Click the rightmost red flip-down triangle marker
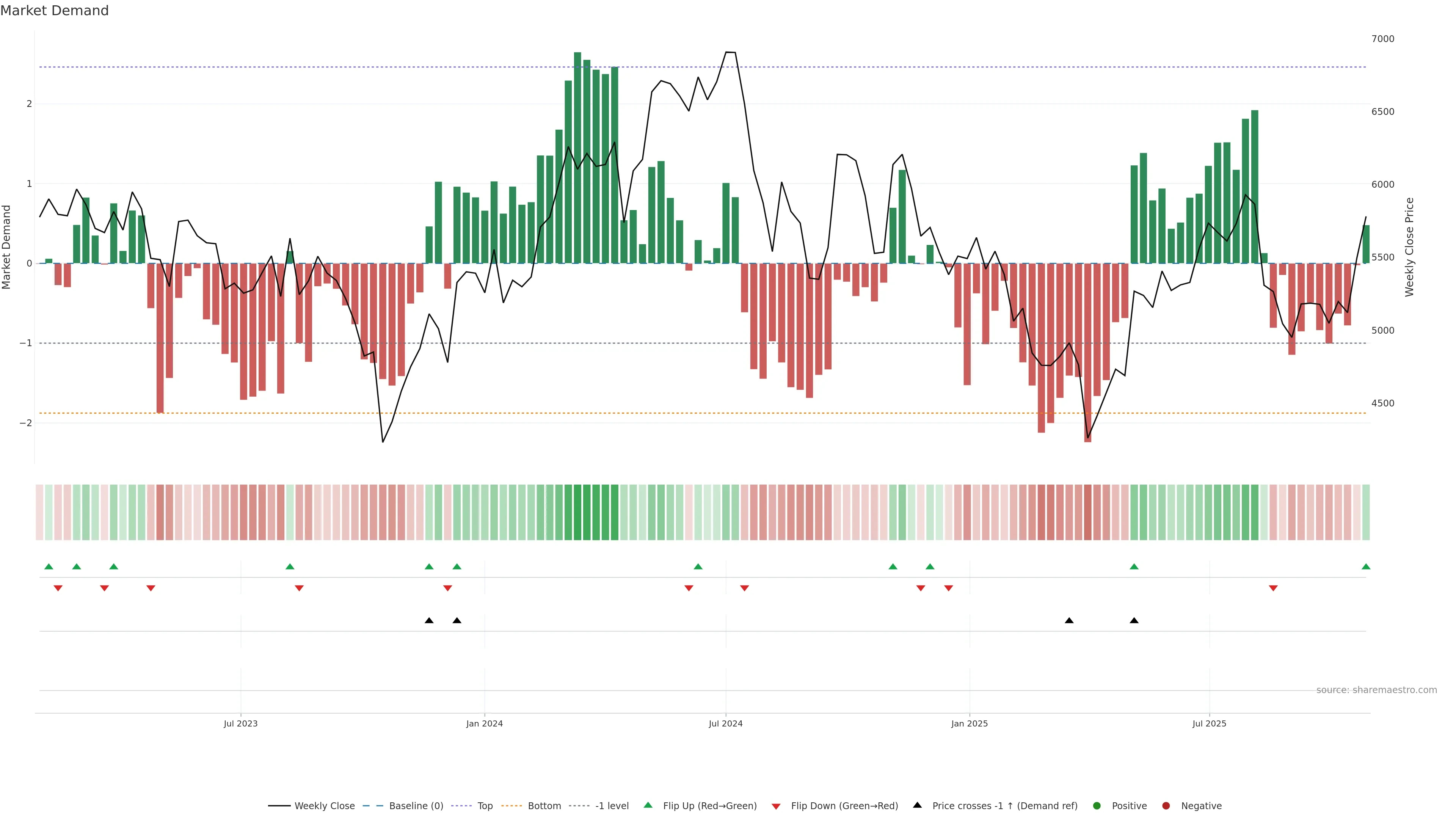Viewport: 1456px width, 819px height. 1273,588
